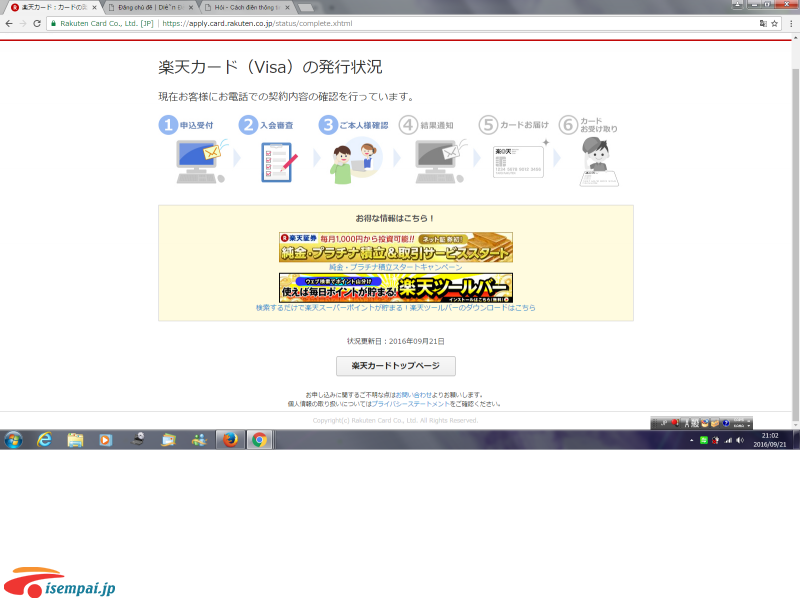Launch Internet Explorer from the taskbar

tap(44, 440)
